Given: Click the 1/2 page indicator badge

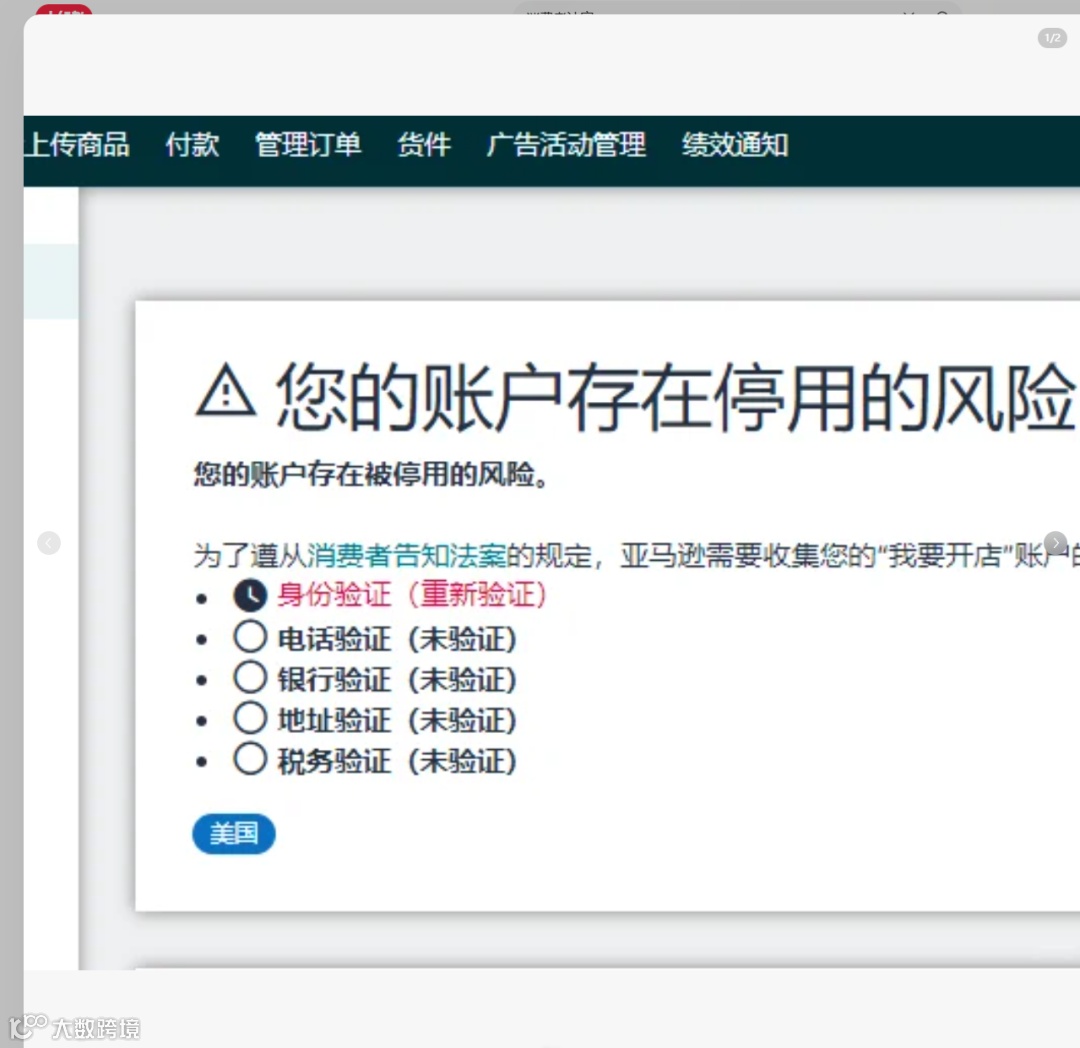Looking at the screenshot, I should click(x=1052, y=38).
